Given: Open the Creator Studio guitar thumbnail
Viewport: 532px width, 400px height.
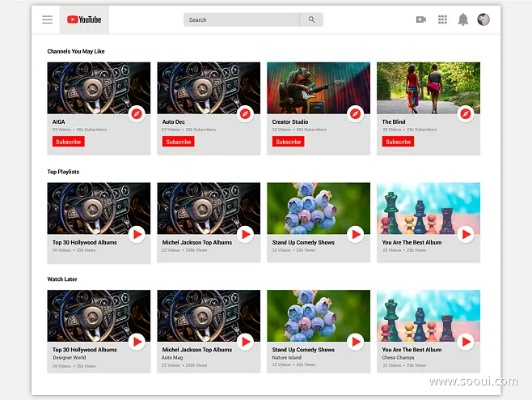Looking at the screenshot, I should (x=319, y=88).
